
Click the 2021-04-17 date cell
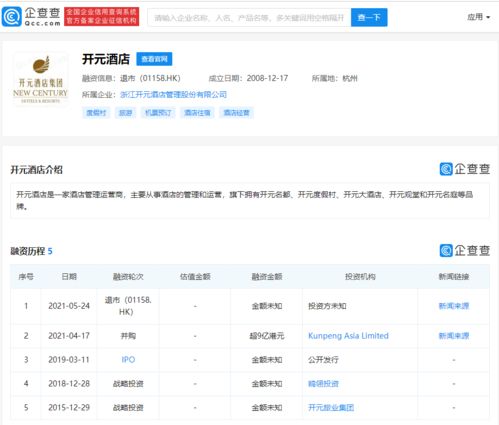coord(69,336)
